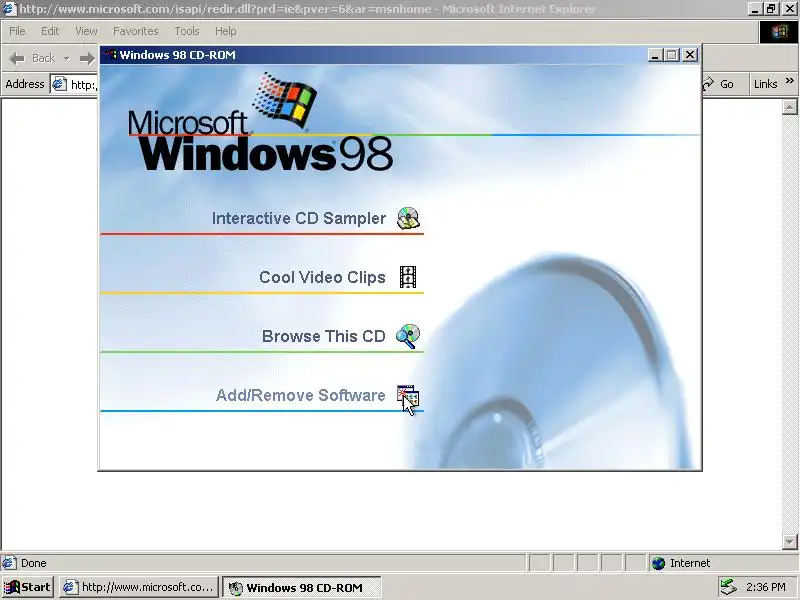The image size is (800, 600).
Task: Click the Start button
Action: point(28,587)
